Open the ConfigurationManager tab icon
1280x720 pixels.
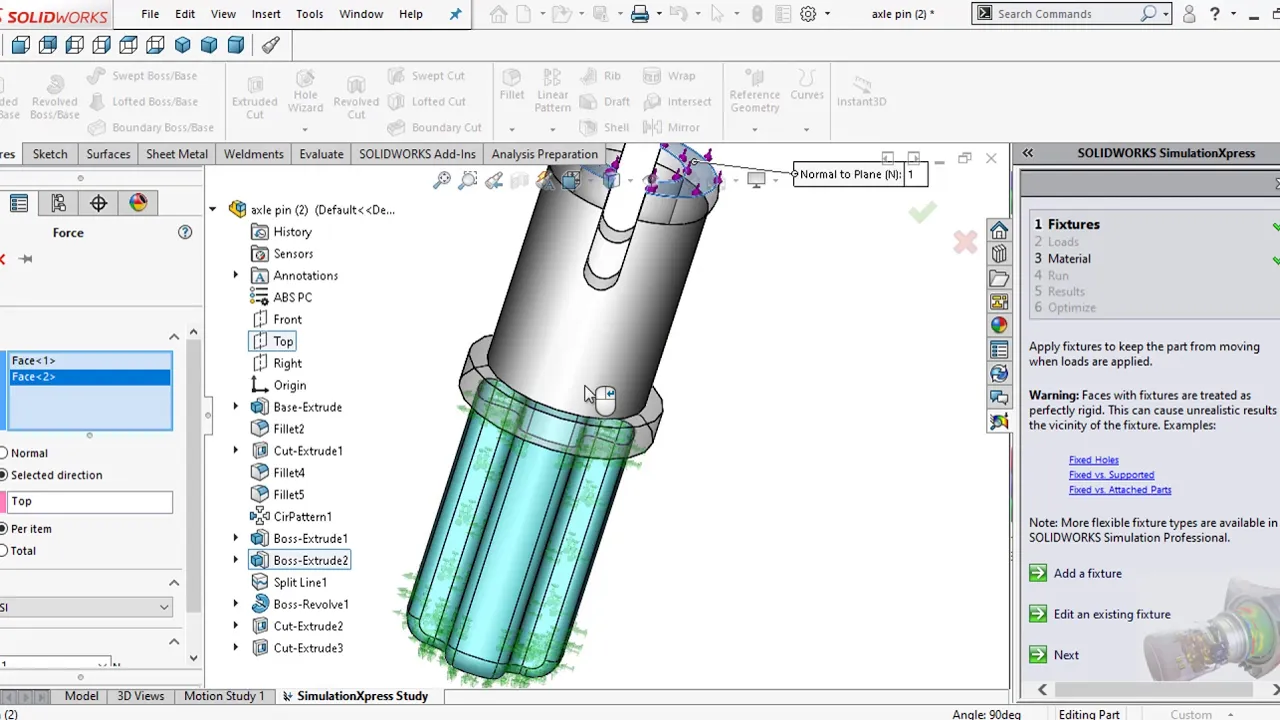(x=58, y=203)
